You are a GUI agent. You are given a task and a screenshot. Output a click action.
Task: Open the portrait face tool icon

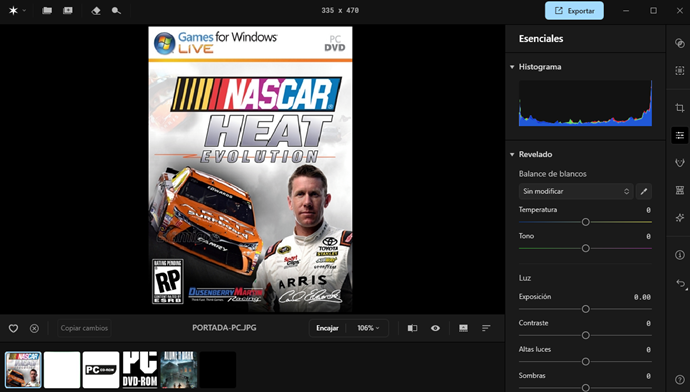point(680,163)
